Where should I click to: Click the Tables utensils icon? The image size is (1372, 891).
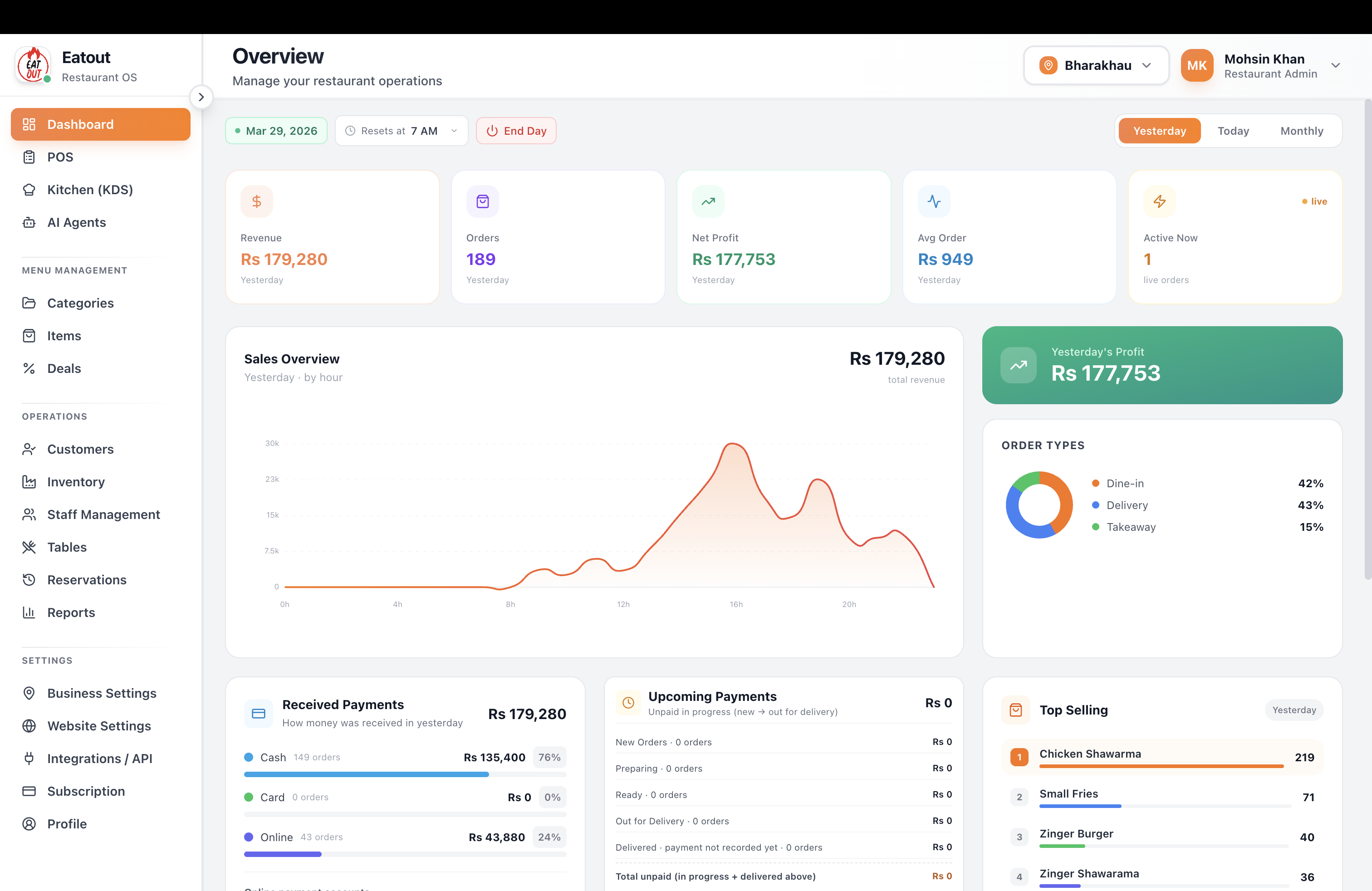pos(29,547)
